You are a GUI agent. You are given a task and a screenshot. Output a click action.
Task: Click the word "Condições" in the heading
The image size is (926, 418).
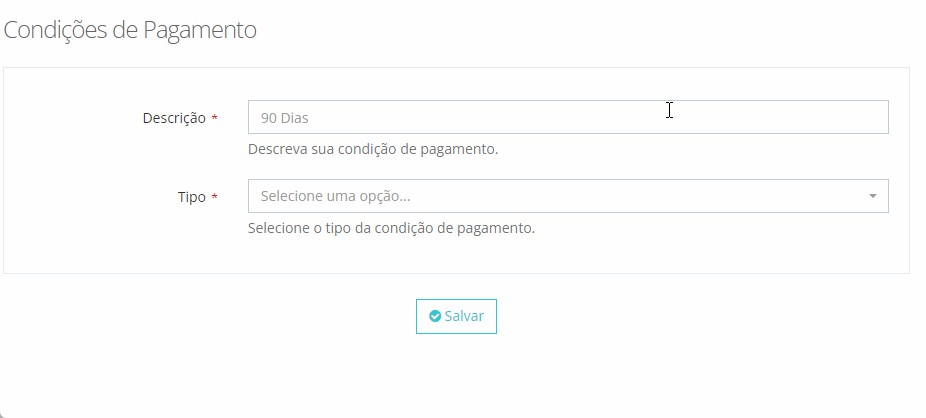[56, 30]
